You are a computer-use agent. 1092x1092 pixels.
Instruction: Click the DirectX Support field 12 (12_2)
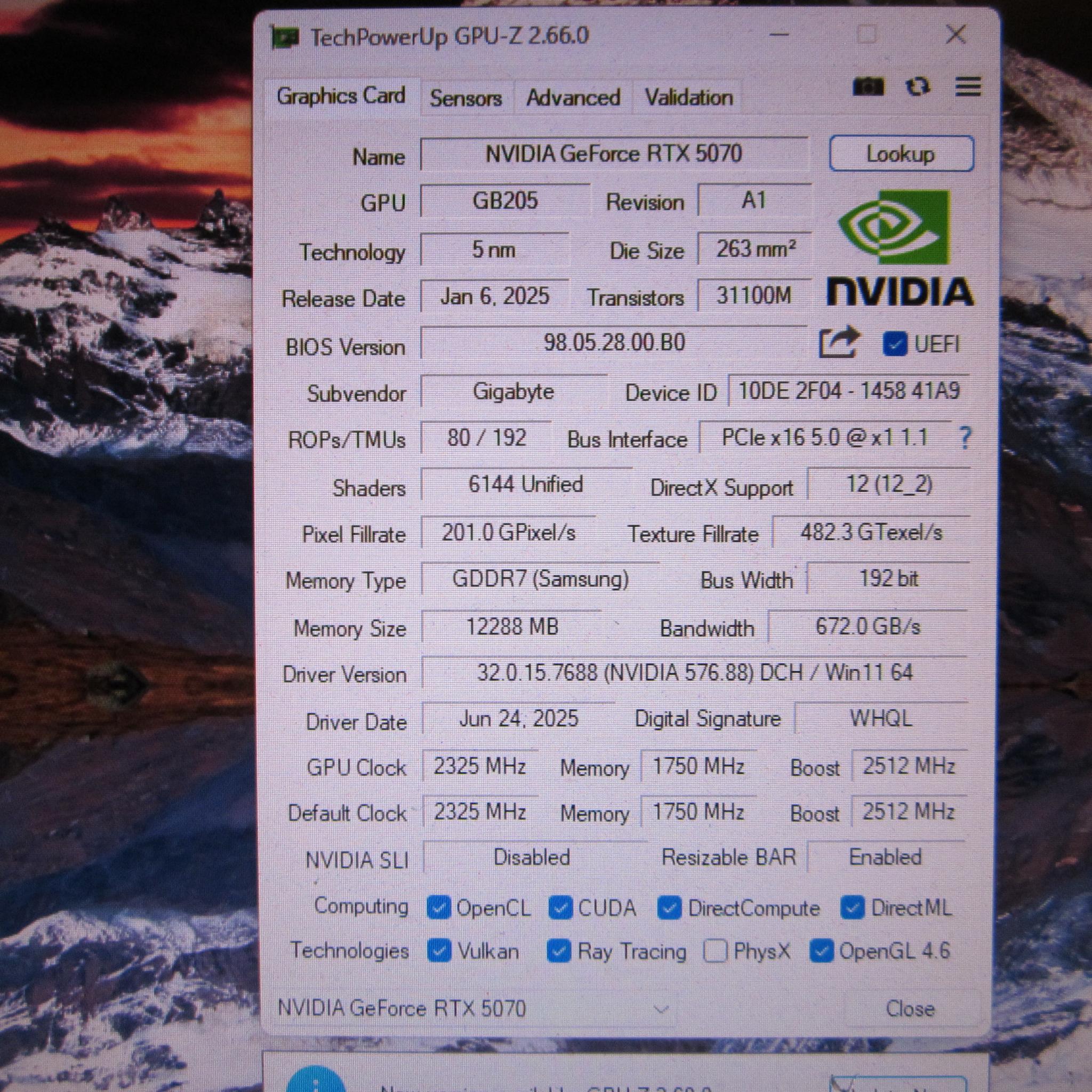point(889,484)
